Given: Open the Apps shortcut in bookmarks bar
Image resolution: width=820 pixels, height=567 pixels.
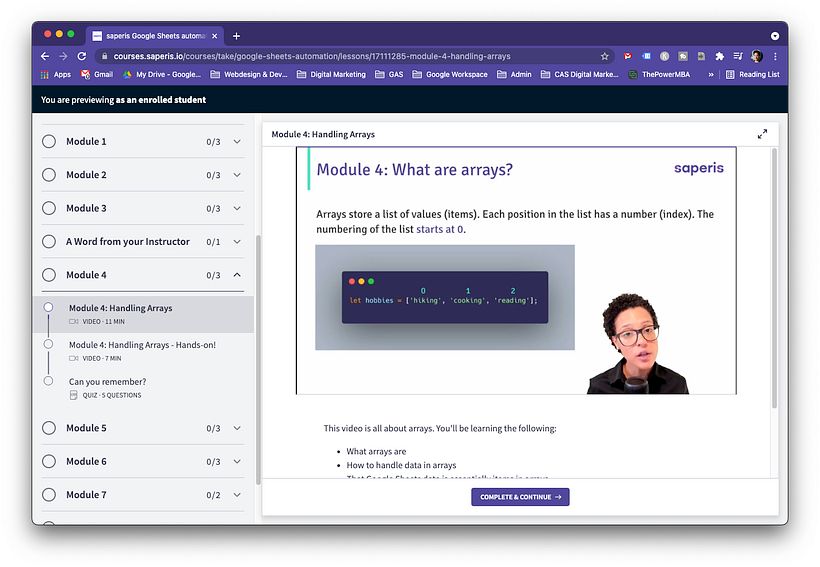Looking at the screenshot, I should click(x=56, y=74).
